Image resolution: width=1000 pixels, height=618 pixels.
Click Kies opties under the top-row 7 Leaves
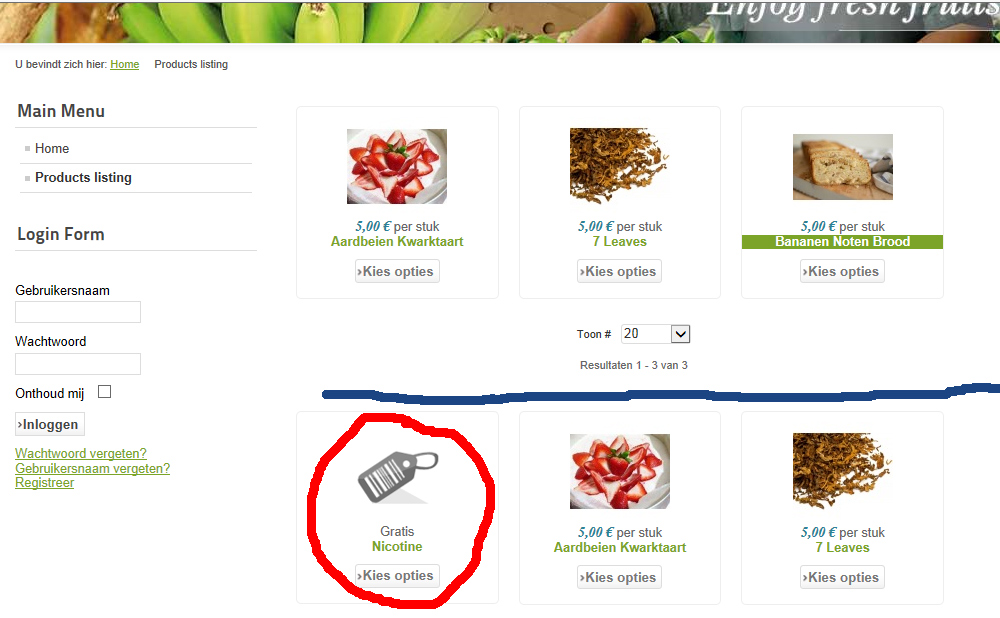pos(619,271)
